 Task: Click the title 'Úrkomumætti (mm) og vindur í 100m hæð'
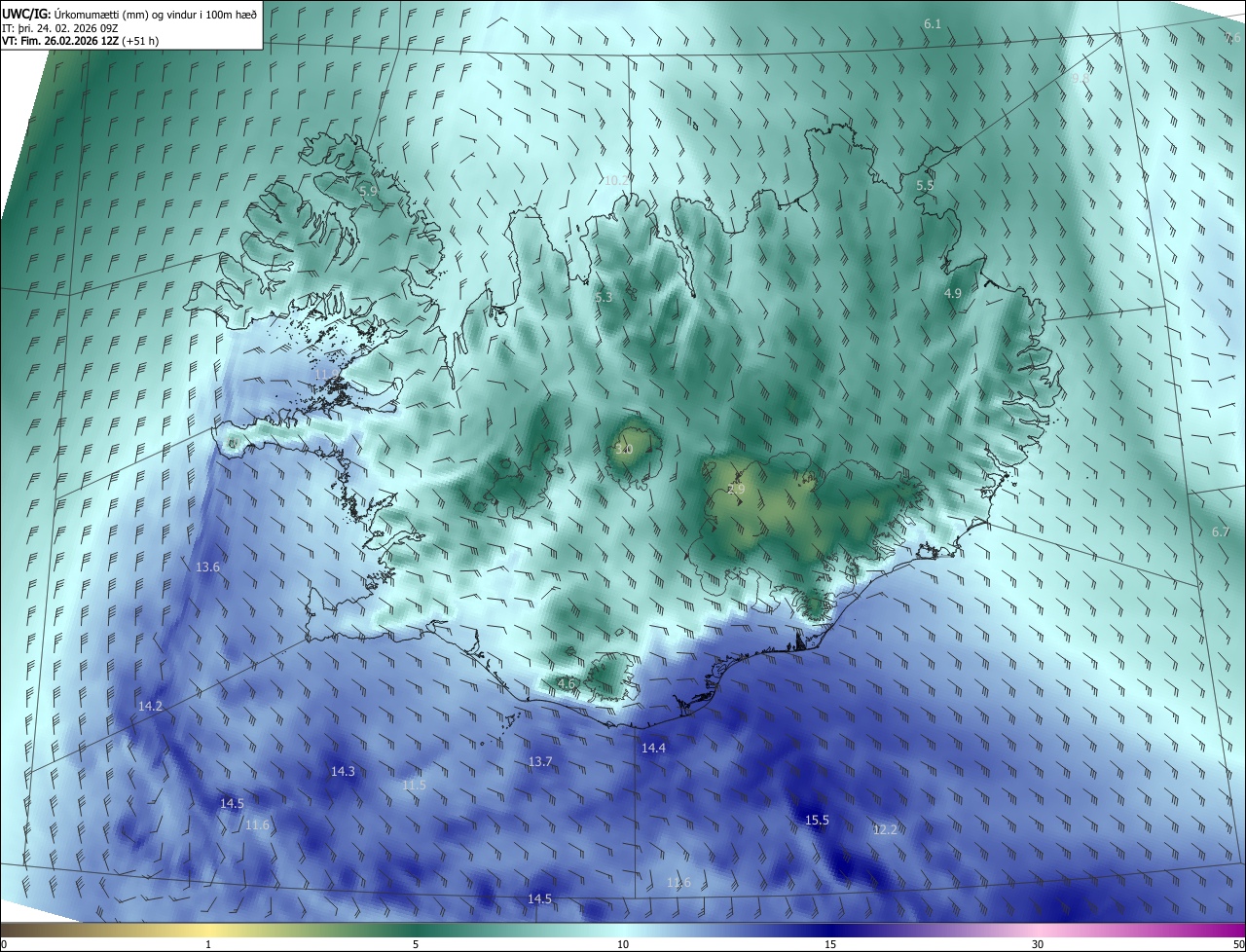(156, 13)
